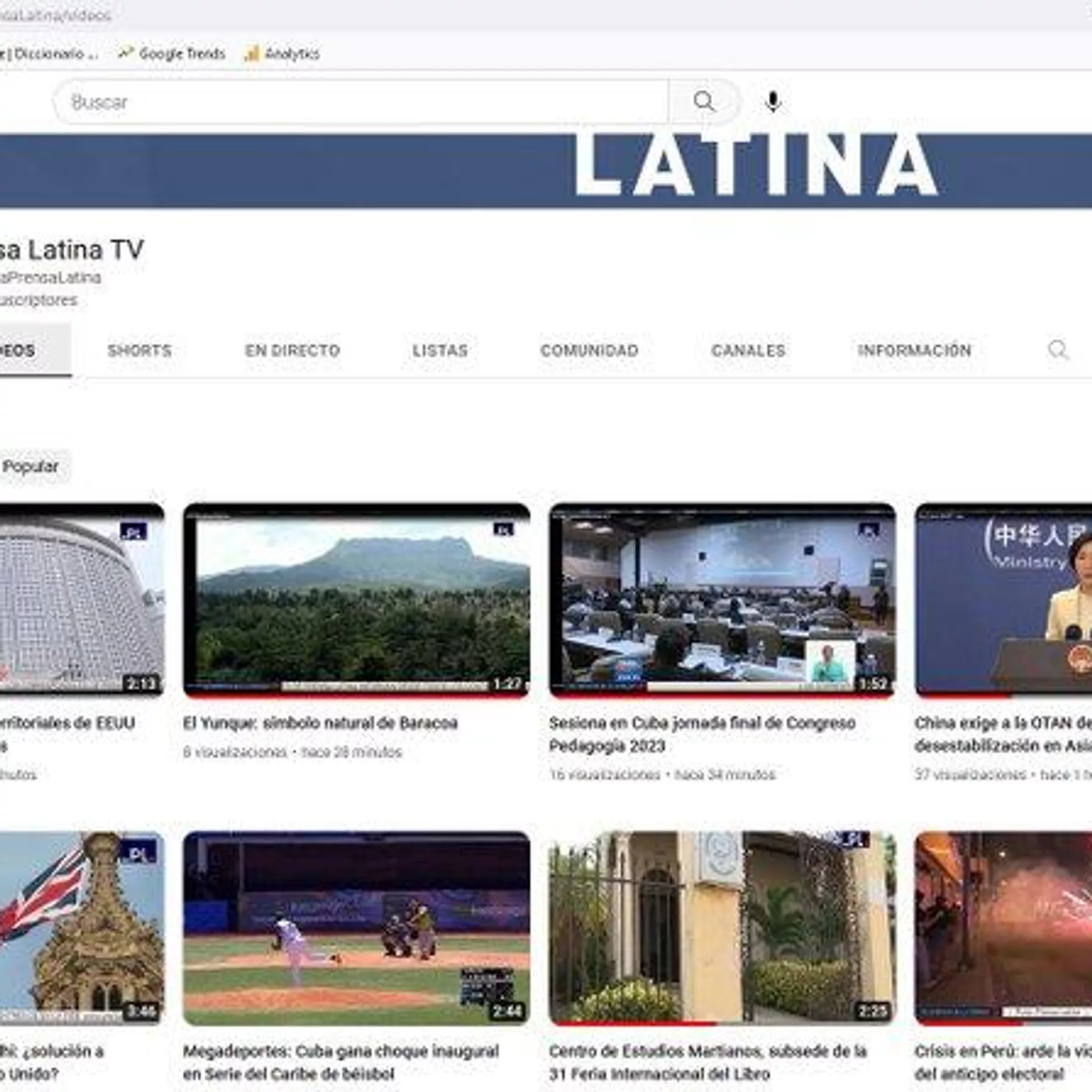Open the British flag video thumbnail
The height and width of the screenshot is (1092, 1092).
82,928
